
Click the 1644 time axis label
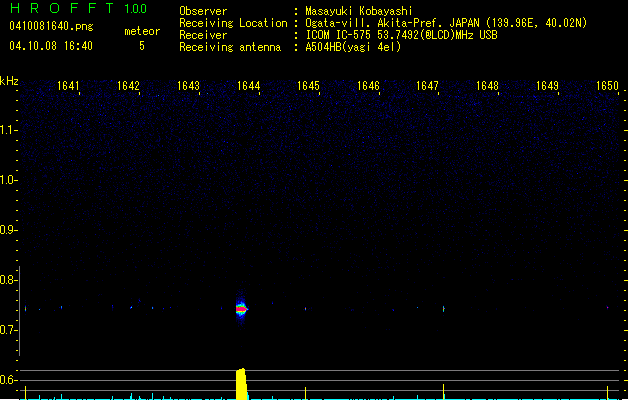(x=248, y=86)
